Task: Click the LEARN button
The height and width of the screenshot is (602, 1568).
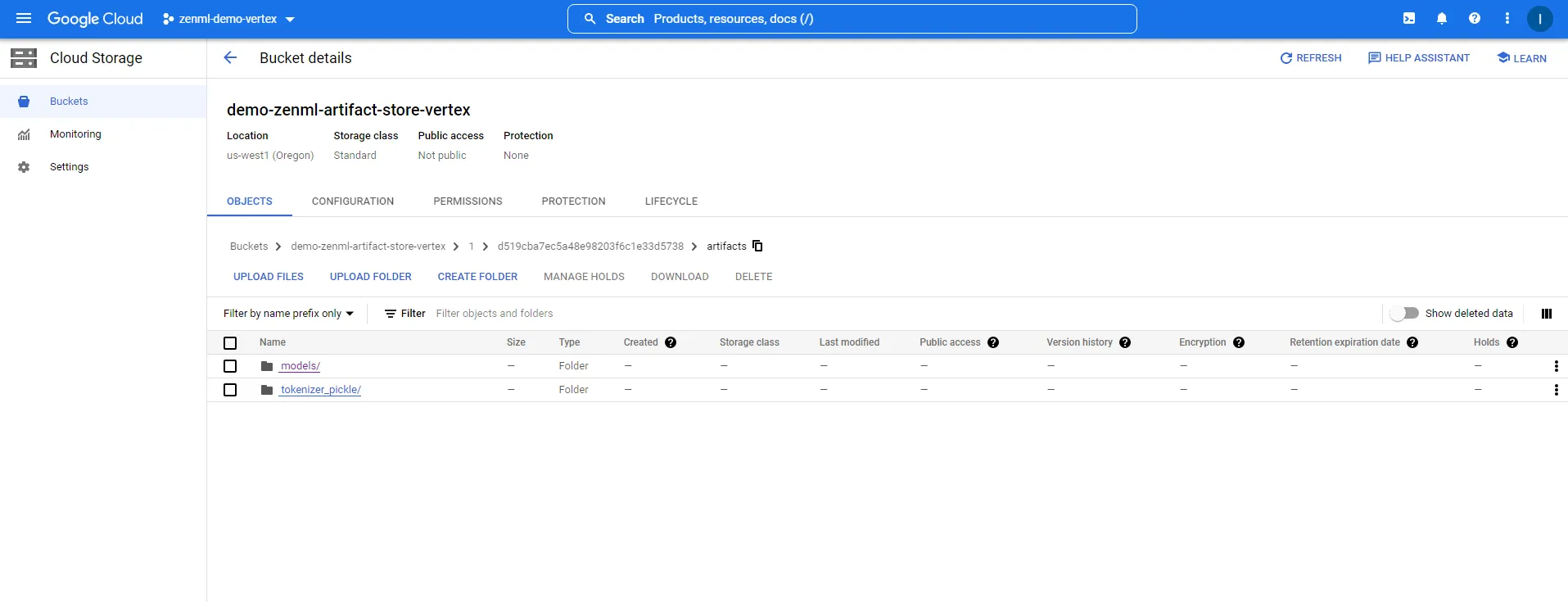Action: (1522, 58)
